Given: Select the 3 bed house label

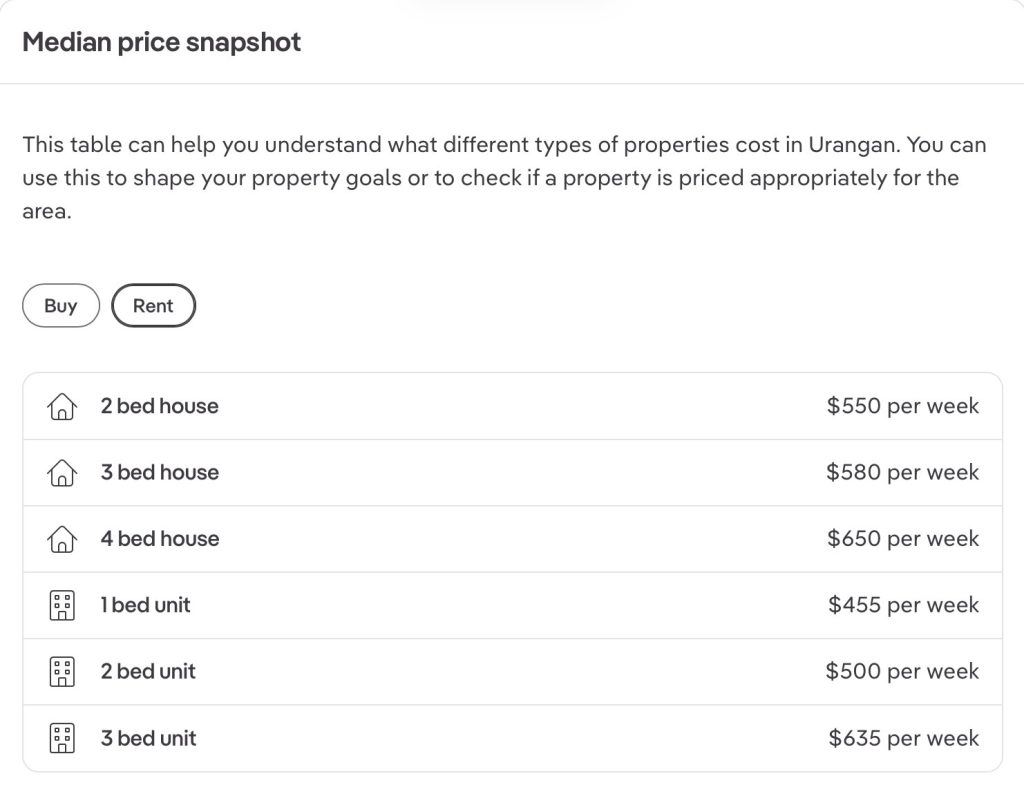Looking at the screenshot, I should (x=160, y=473).
